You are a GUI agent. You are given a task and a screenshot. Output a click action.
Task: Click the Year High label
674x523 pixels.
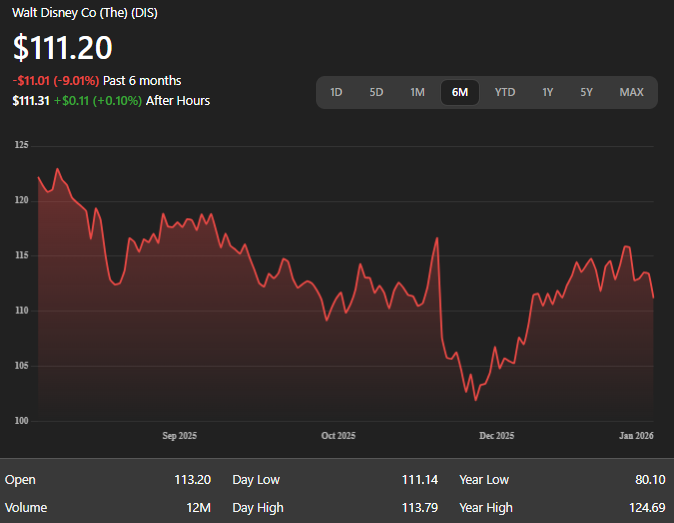(486, 508)
